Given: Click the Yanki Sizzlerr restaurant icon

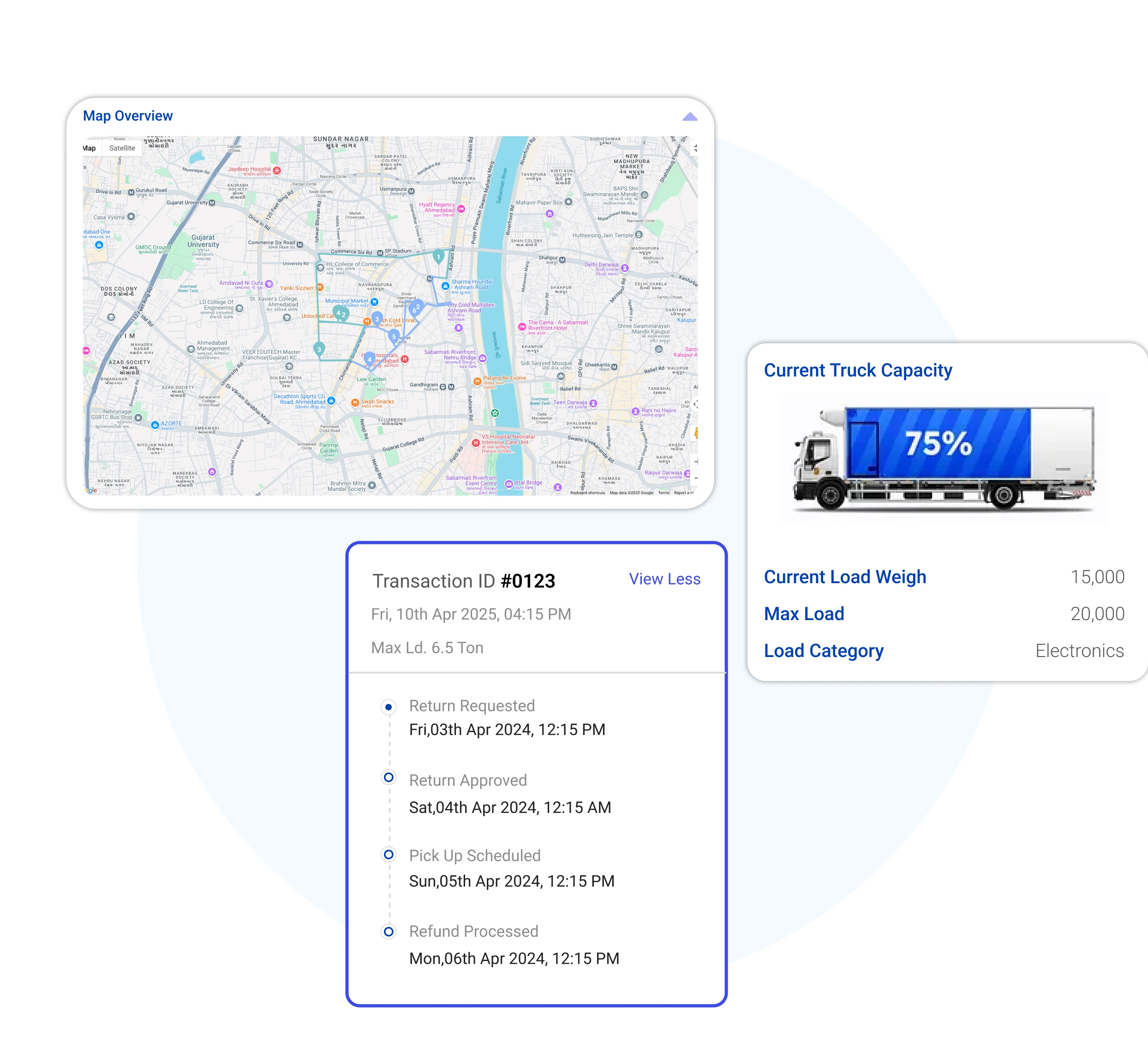Looking at the screenshot, I should [x=319, y=287].
